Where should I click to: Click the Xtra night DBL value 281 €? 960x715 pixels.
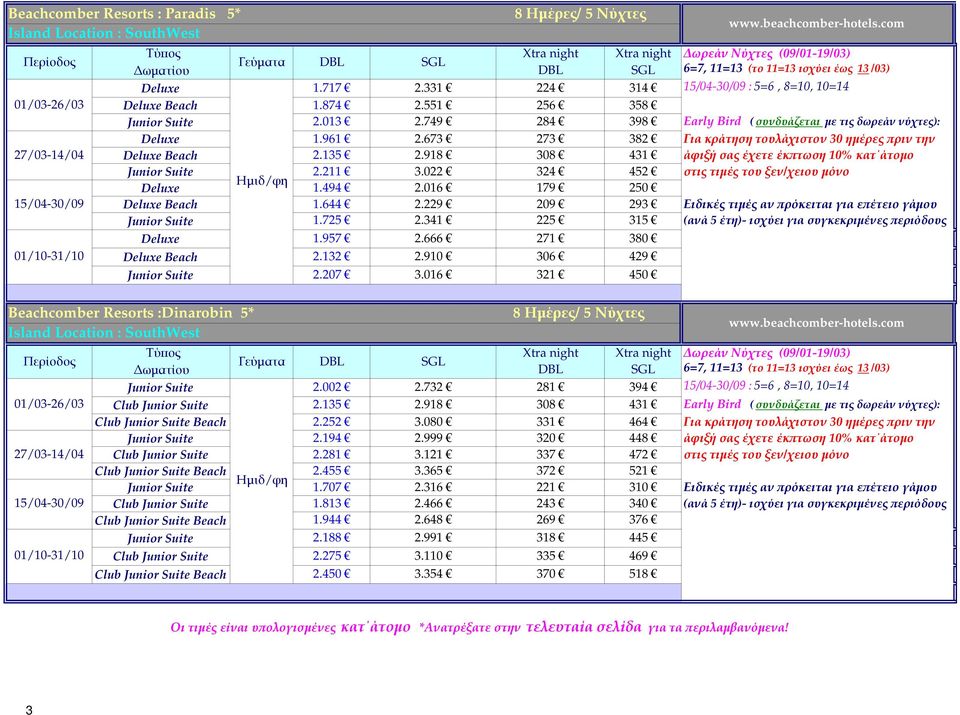[x=550, y=387]
